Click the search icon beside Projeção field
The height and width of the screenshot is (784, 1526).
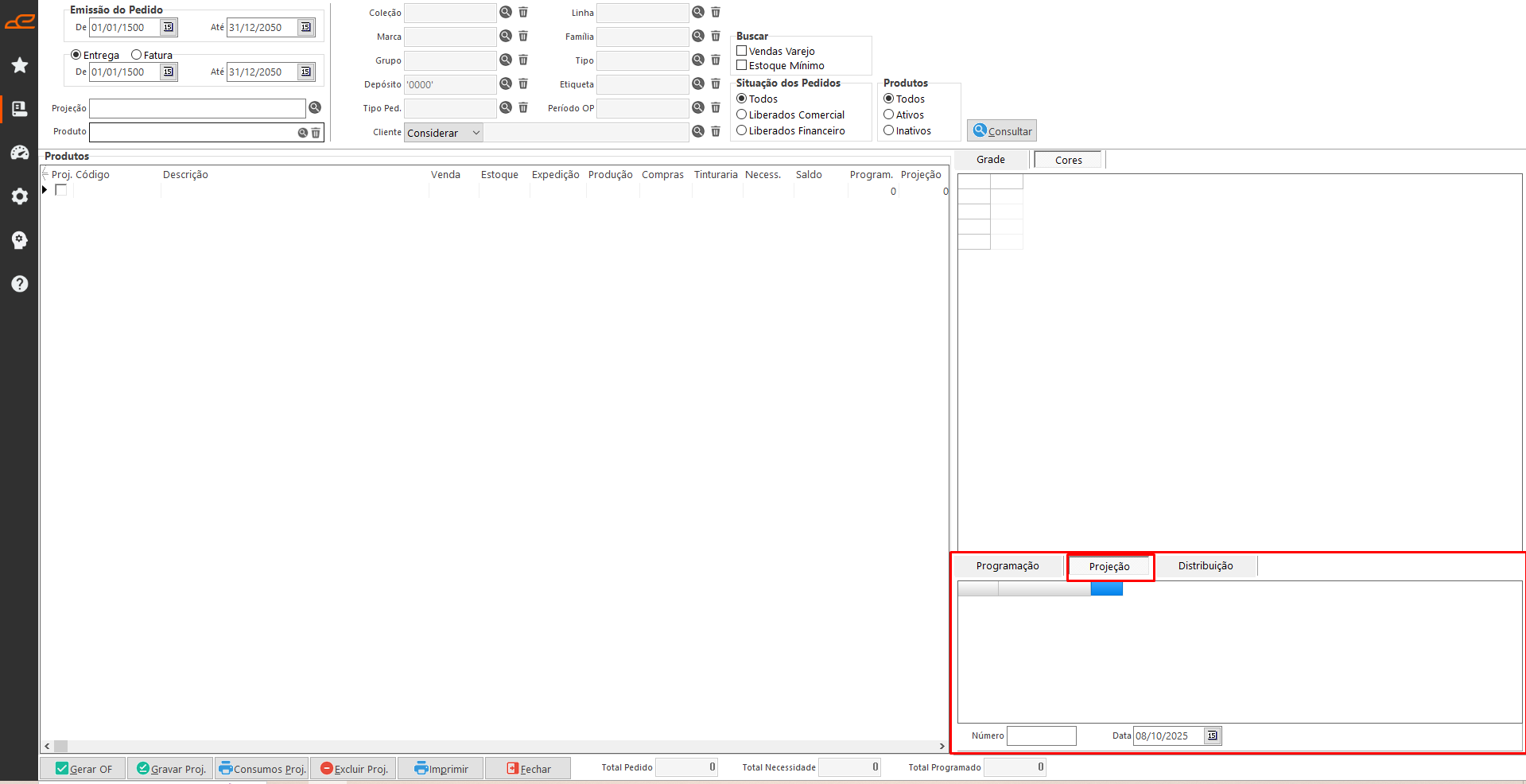[x=315, y=108]
